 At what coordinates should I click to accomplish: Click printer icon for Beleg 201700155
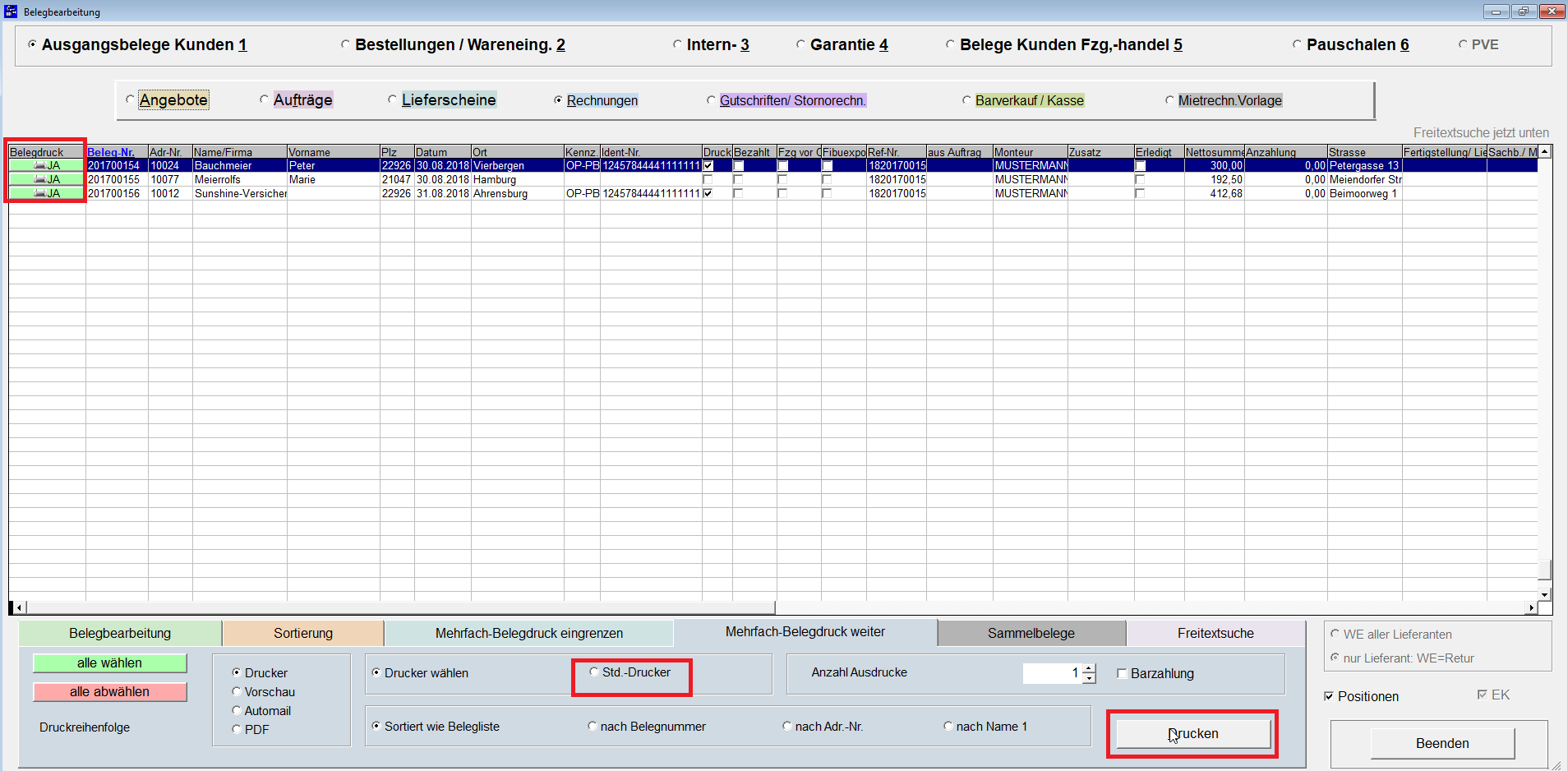click(x=39, y=179)
